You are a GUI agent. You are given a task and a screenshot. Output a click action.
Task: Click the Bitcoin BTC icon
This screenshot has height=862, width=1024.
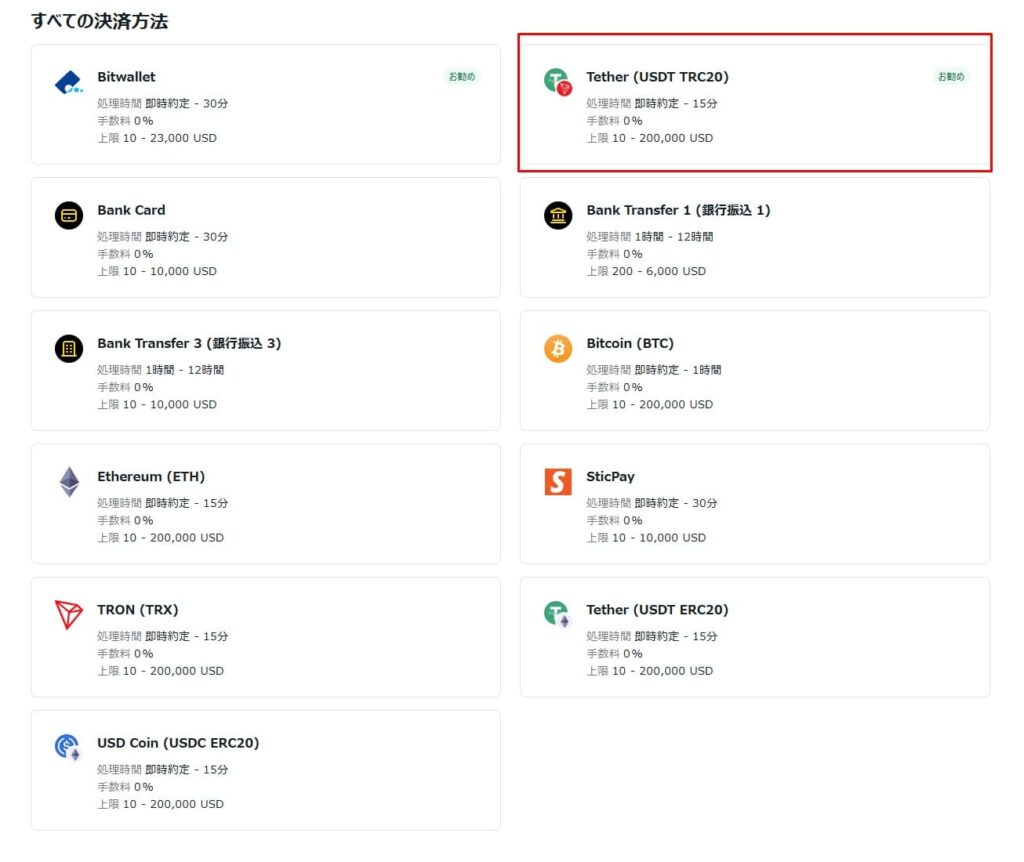point(556,349)
